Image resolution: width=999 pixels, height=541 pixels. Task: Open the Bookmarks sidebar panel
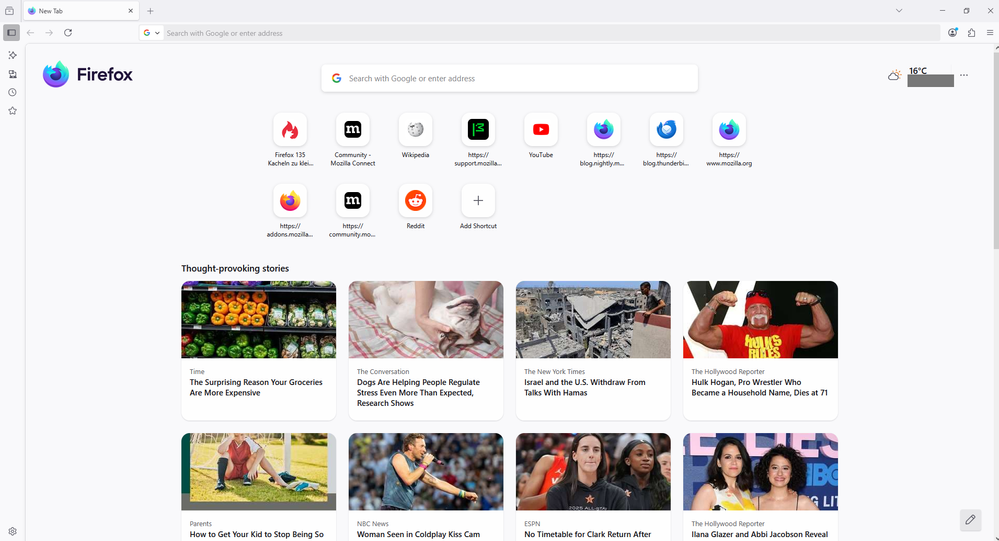[x=12, y=111]
